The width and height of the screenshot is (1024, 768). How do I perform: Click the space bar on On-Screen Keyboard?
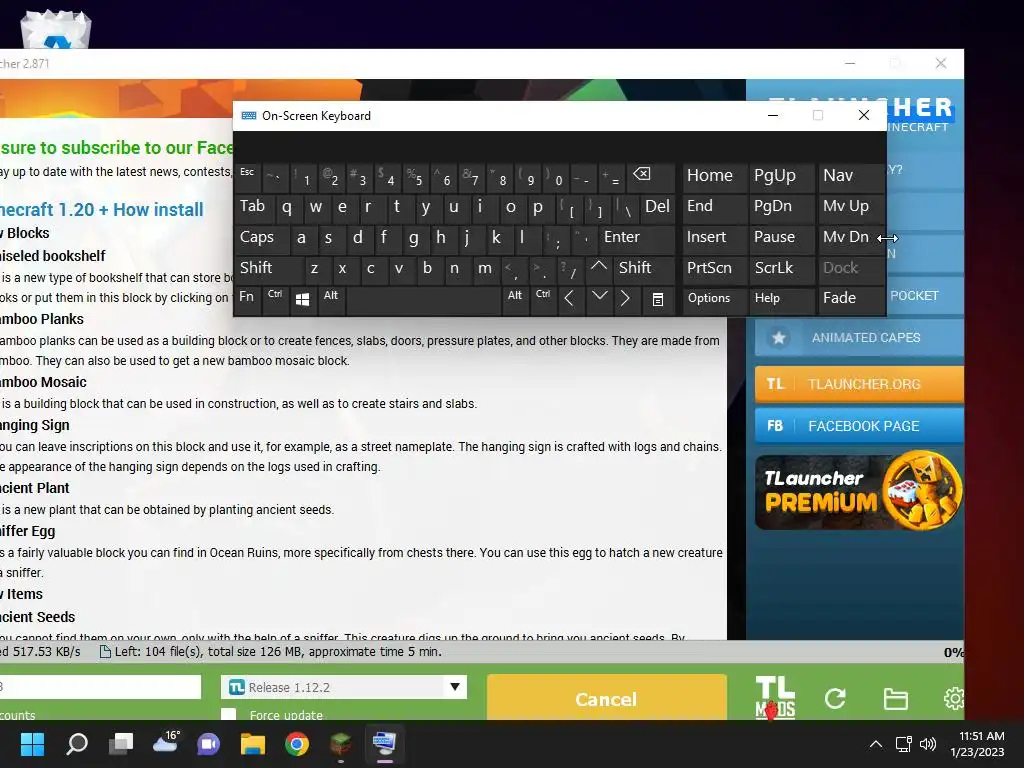point(423,299)
